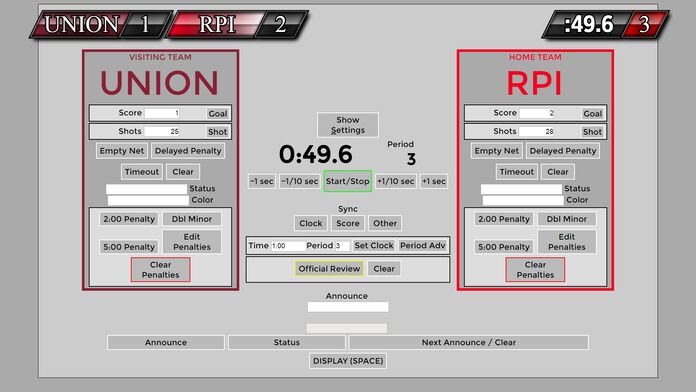Subtract a tenth with −1/10 sec
Screen dimensions: 696x392
point(300,182)
